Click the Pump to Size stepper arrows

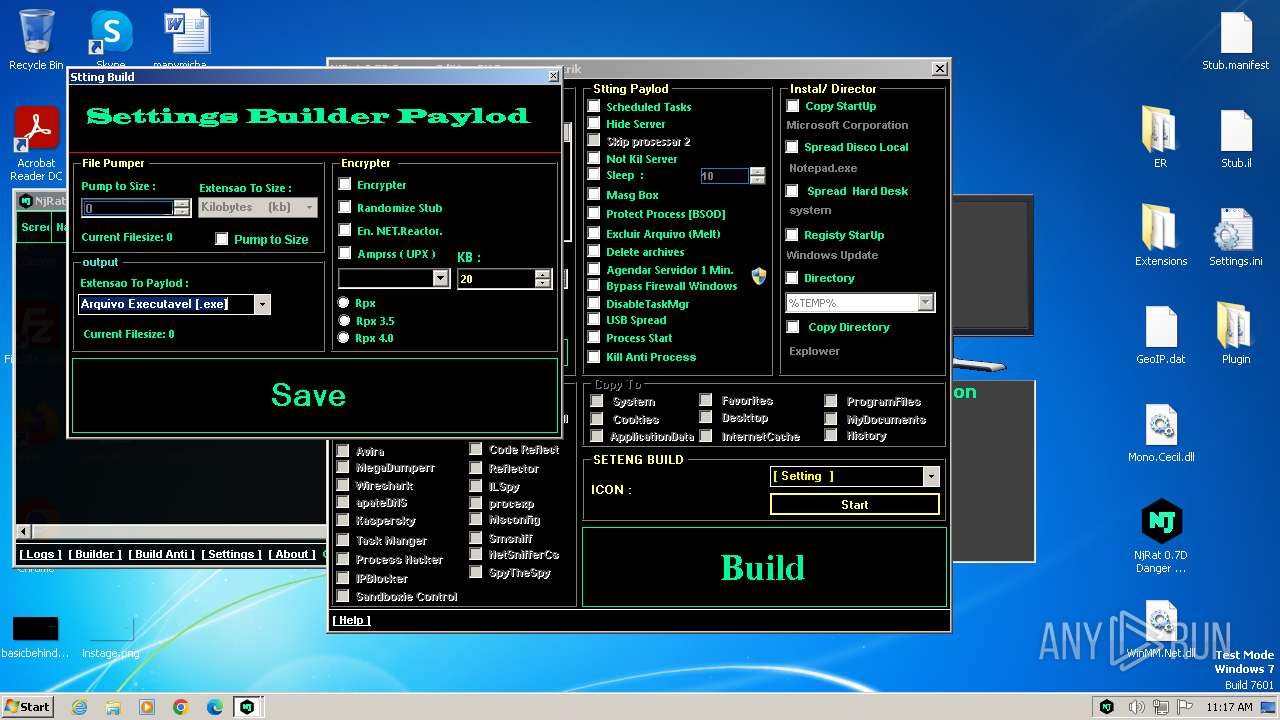point(181,208)
